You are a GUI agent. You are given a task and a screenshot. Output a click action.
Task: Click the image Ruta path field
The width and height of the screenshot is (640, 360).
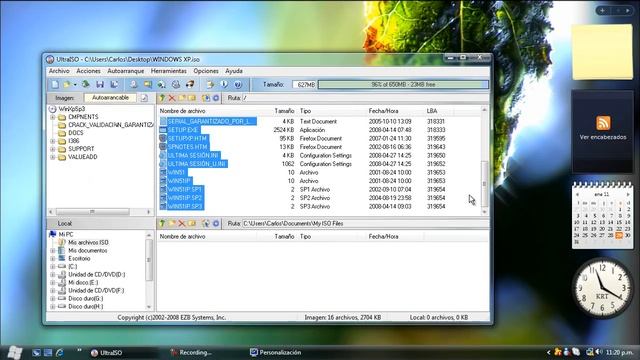[365, 98]
